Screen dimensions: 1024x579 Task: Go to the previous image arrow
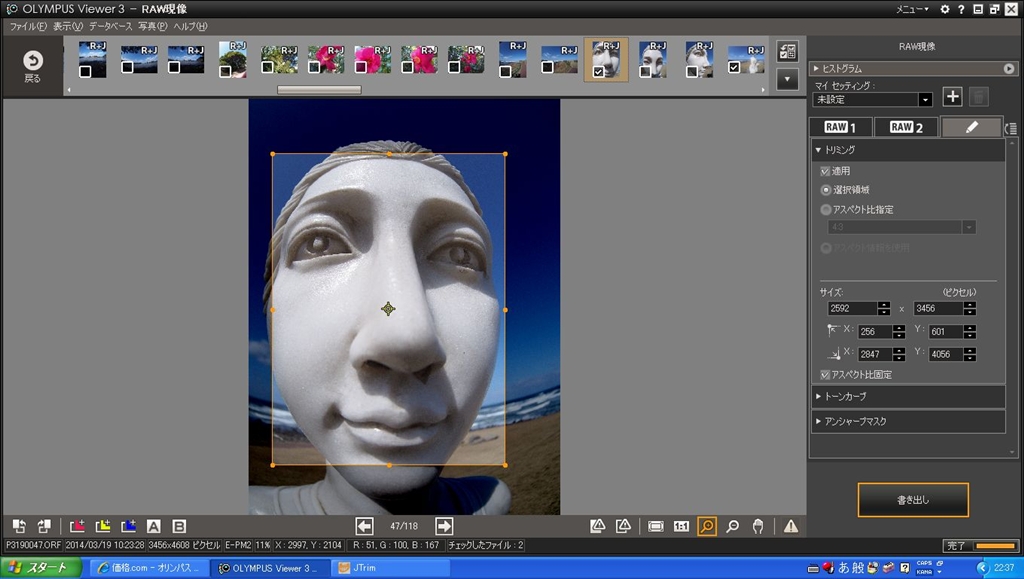(364, 526)
